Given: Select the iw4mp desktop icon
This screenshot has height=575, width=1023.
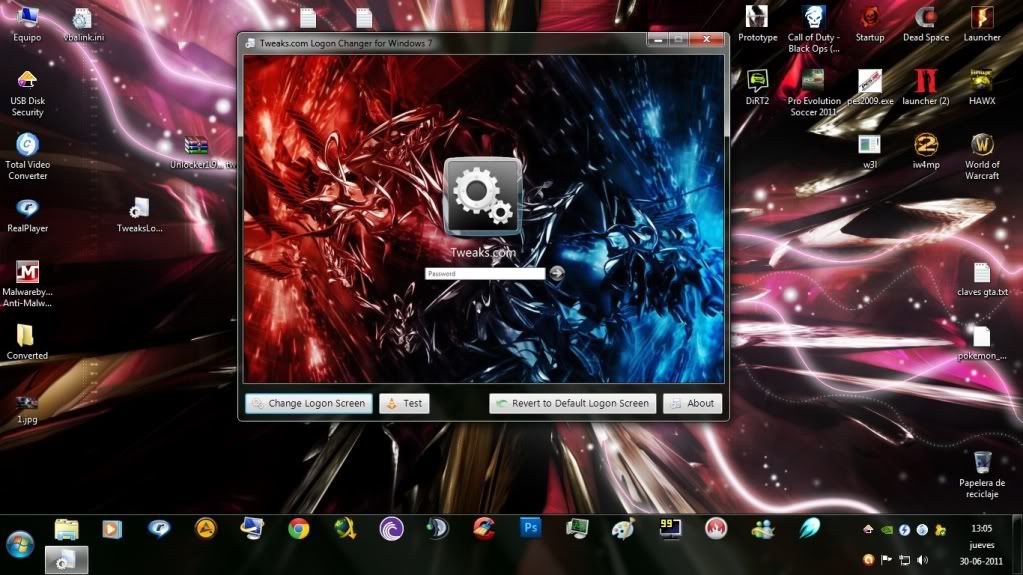Looking at the screenshot, I should pyautogui.click(x=926, y=151).
